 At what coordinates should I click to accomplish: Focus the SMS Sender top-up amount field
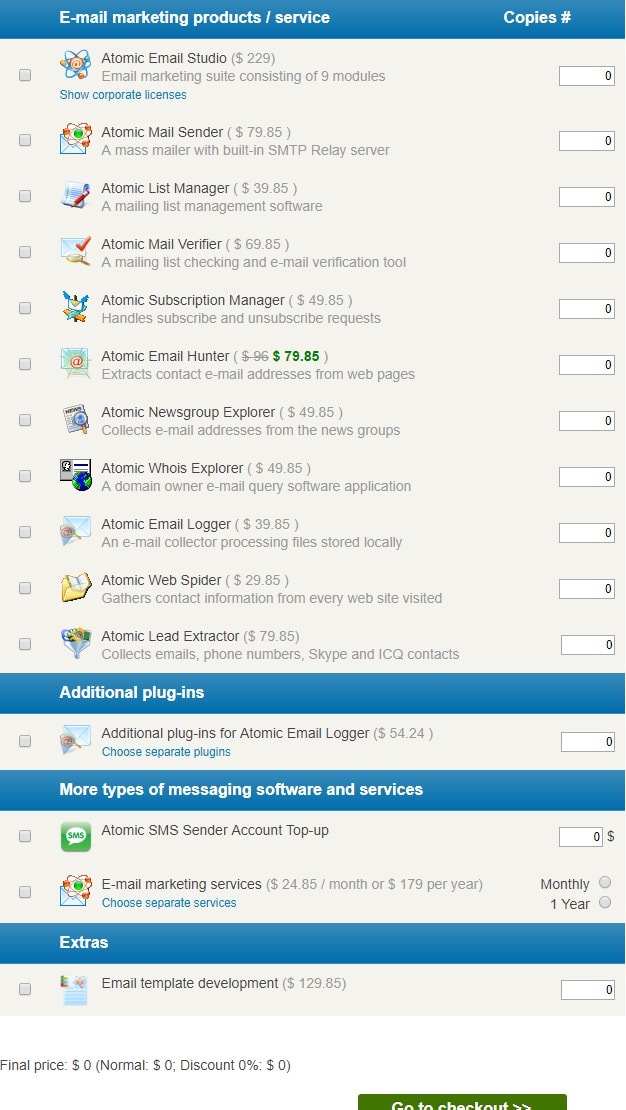pyautogui.click(x=581, y=837)
